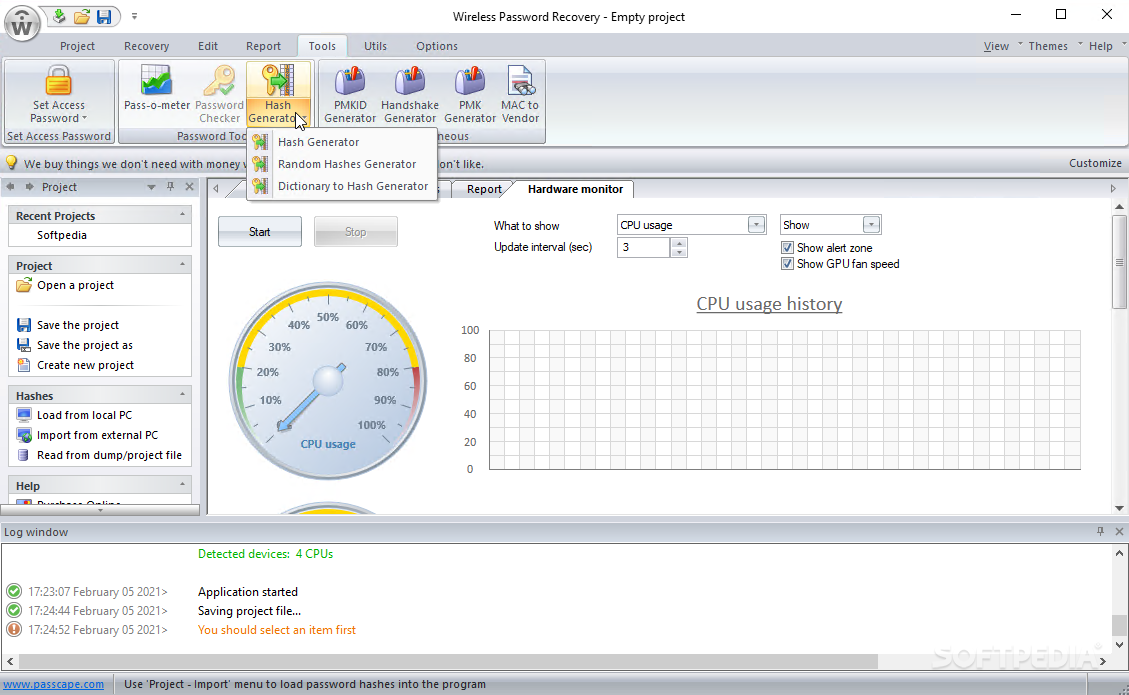1129x695 pixels.
Task: Click the light bulb tip icon
Action: (x=12, y=163)
